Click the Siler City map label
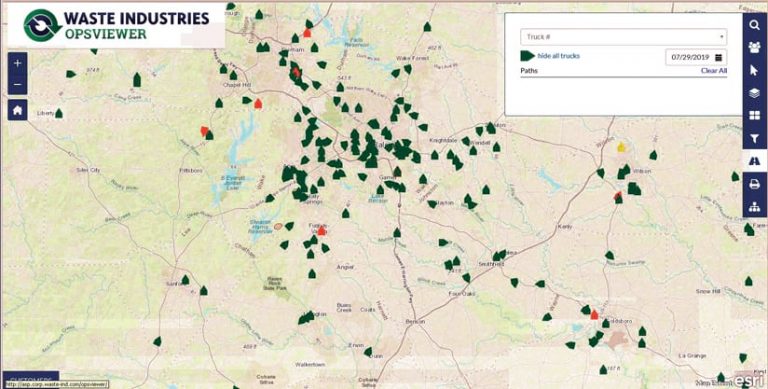This screenshot has height=389, width=768. (88, 170)
